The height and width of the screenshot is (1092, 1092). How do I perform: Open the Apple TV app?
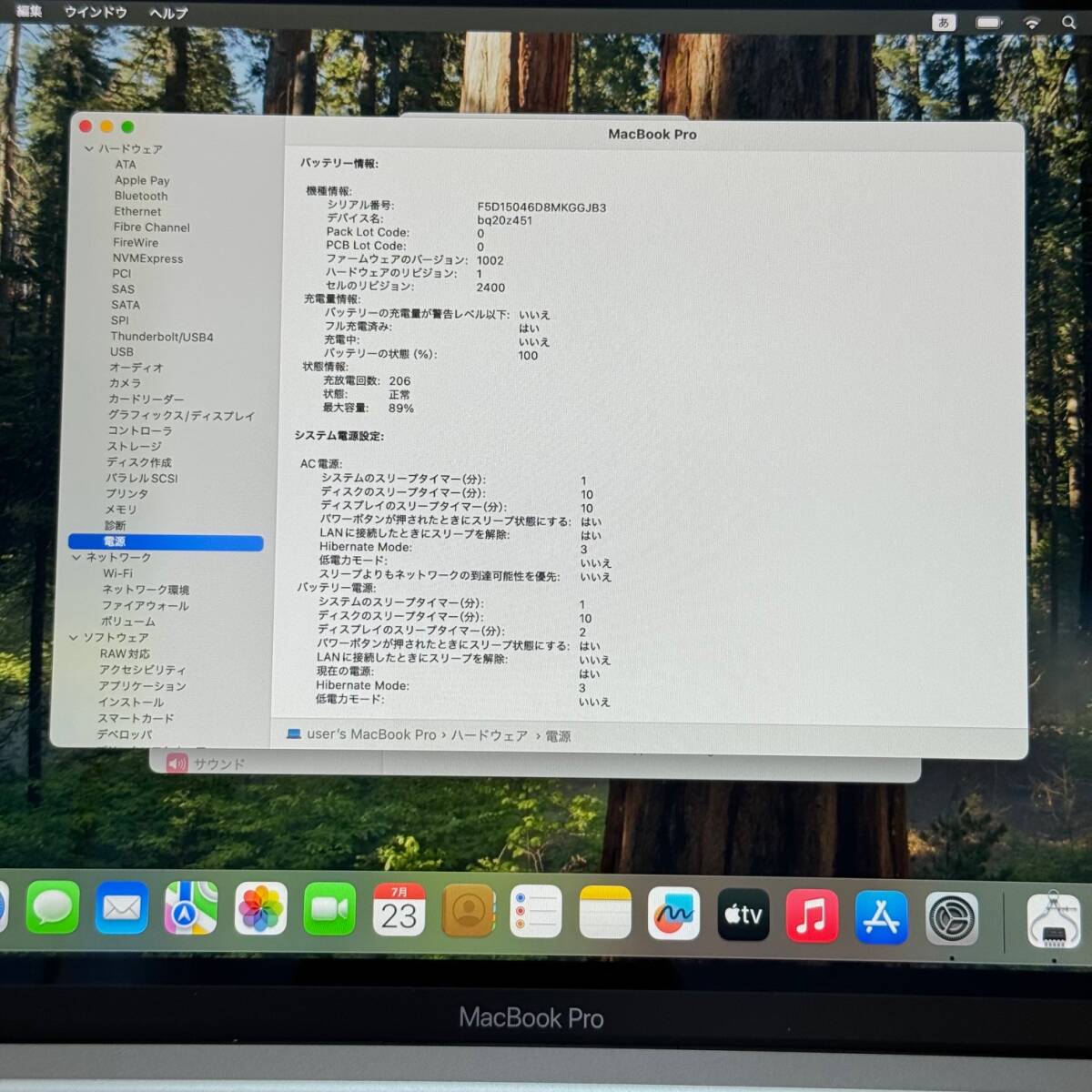pos(743,915)
